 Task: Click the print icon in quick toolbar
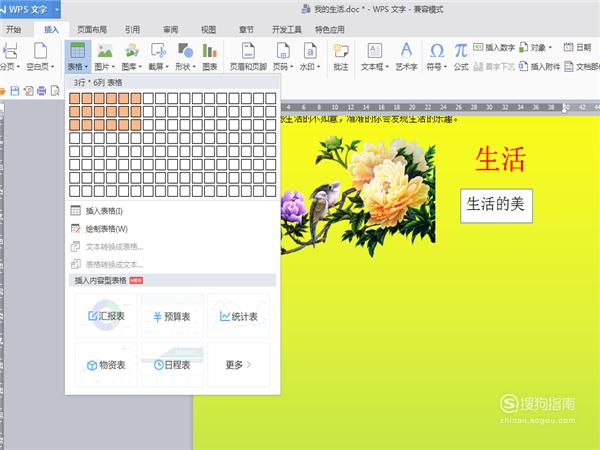[x=41, y=91]
